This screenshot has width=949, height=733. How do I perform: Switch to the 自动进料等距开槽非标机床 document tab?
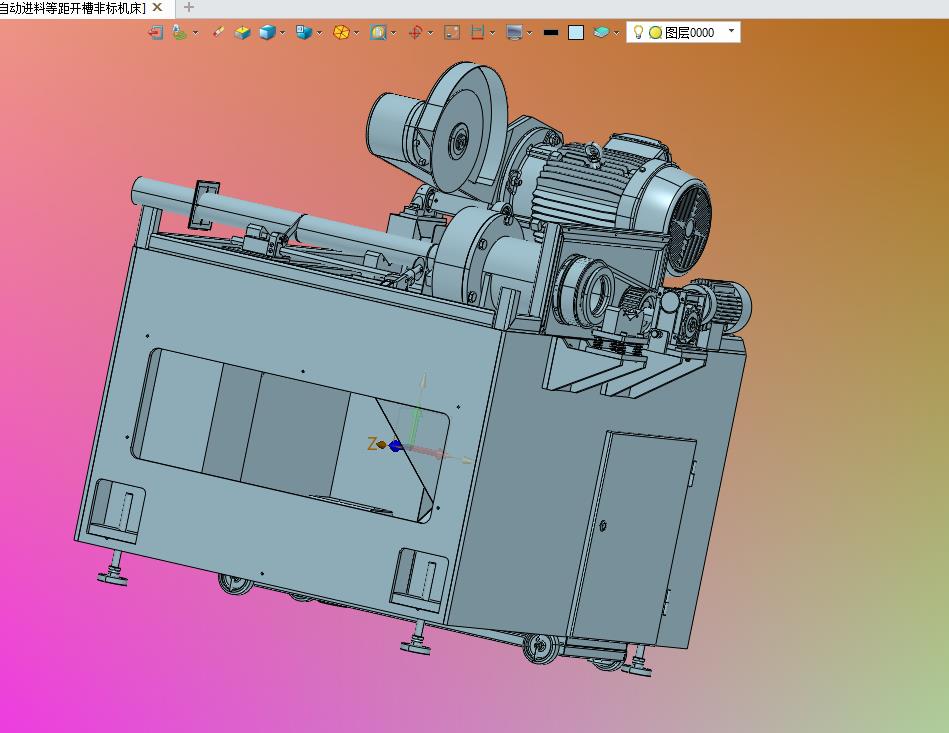pyautogui.click(x=72, y=7)
